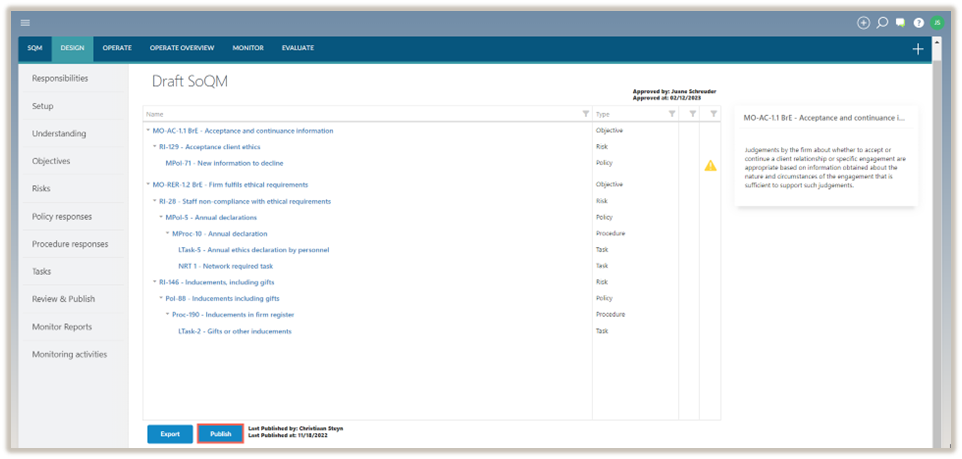The height and width of the screenshot is (459, 962).
Task: Open the hamburger menu at top left
Action: (x=25, y=22)
